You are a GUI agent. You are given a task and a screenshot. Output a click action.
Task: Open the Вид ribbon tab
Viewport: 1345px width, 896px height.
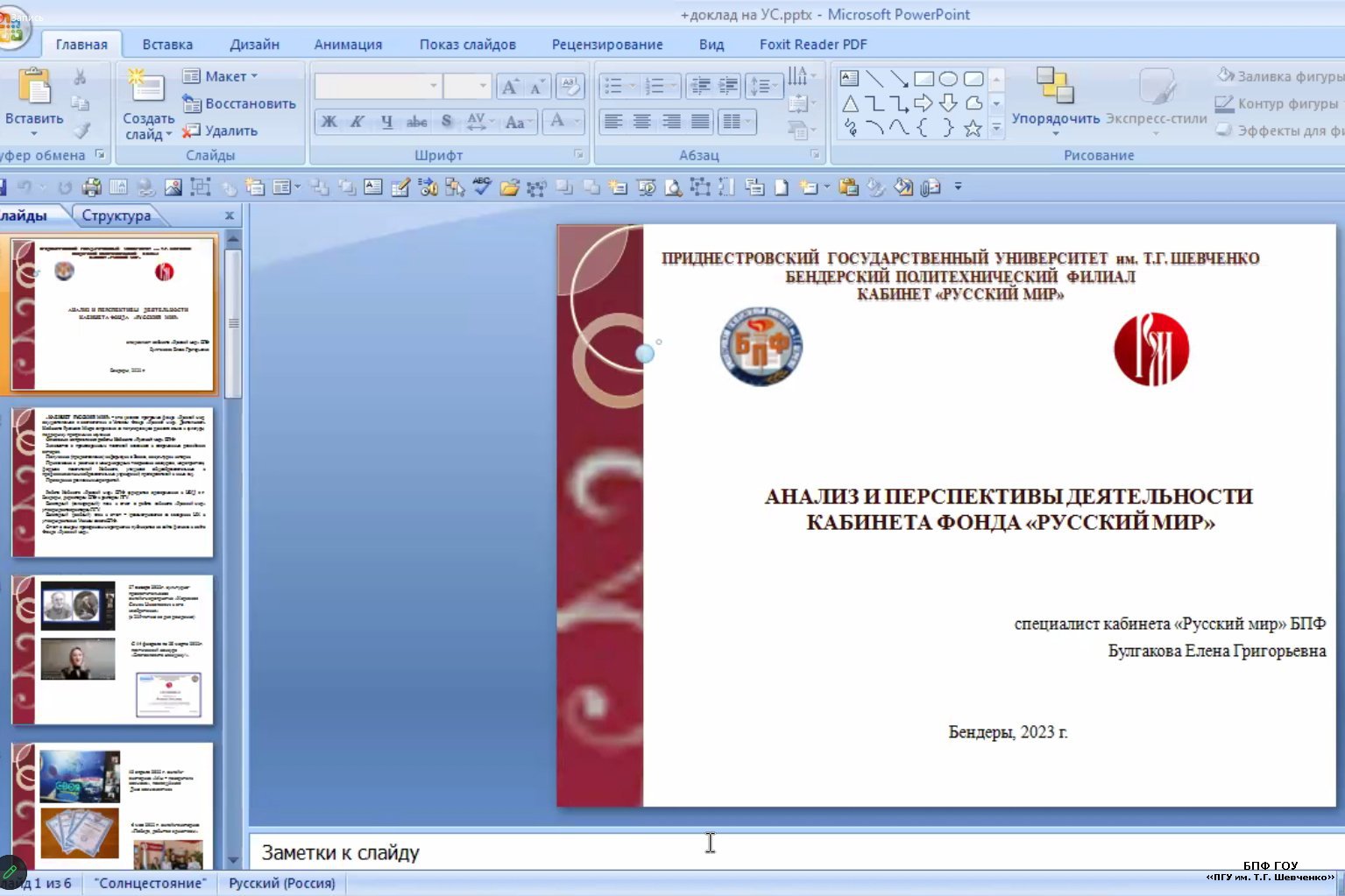tap(711, 45)
